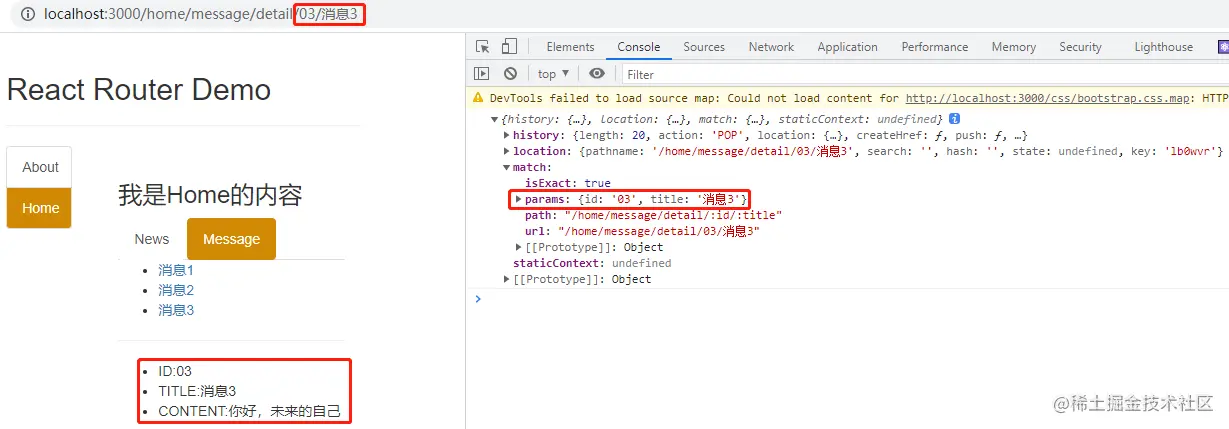The width and height of the screenshot is (1229, 429).
Task: Click the blue info badge next to logged object
Action: (954, 119)
